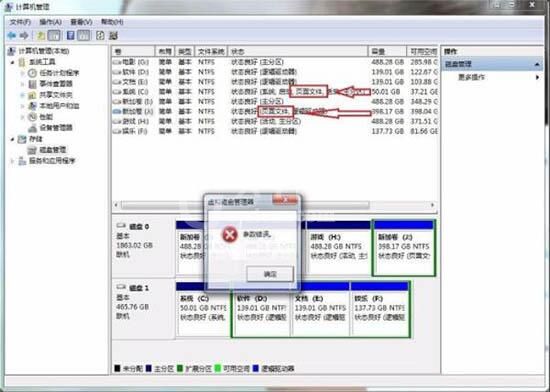Collapse the 磁盘管理 section in Actions pane
550x392 pixels.
tap(537, 65)
